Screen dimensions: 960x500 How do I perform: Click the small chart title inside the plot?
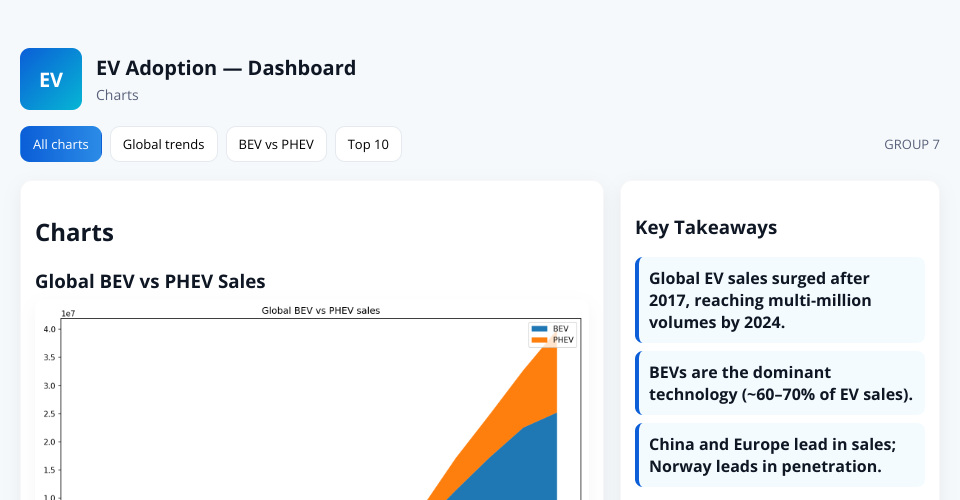tap(320, 311)
